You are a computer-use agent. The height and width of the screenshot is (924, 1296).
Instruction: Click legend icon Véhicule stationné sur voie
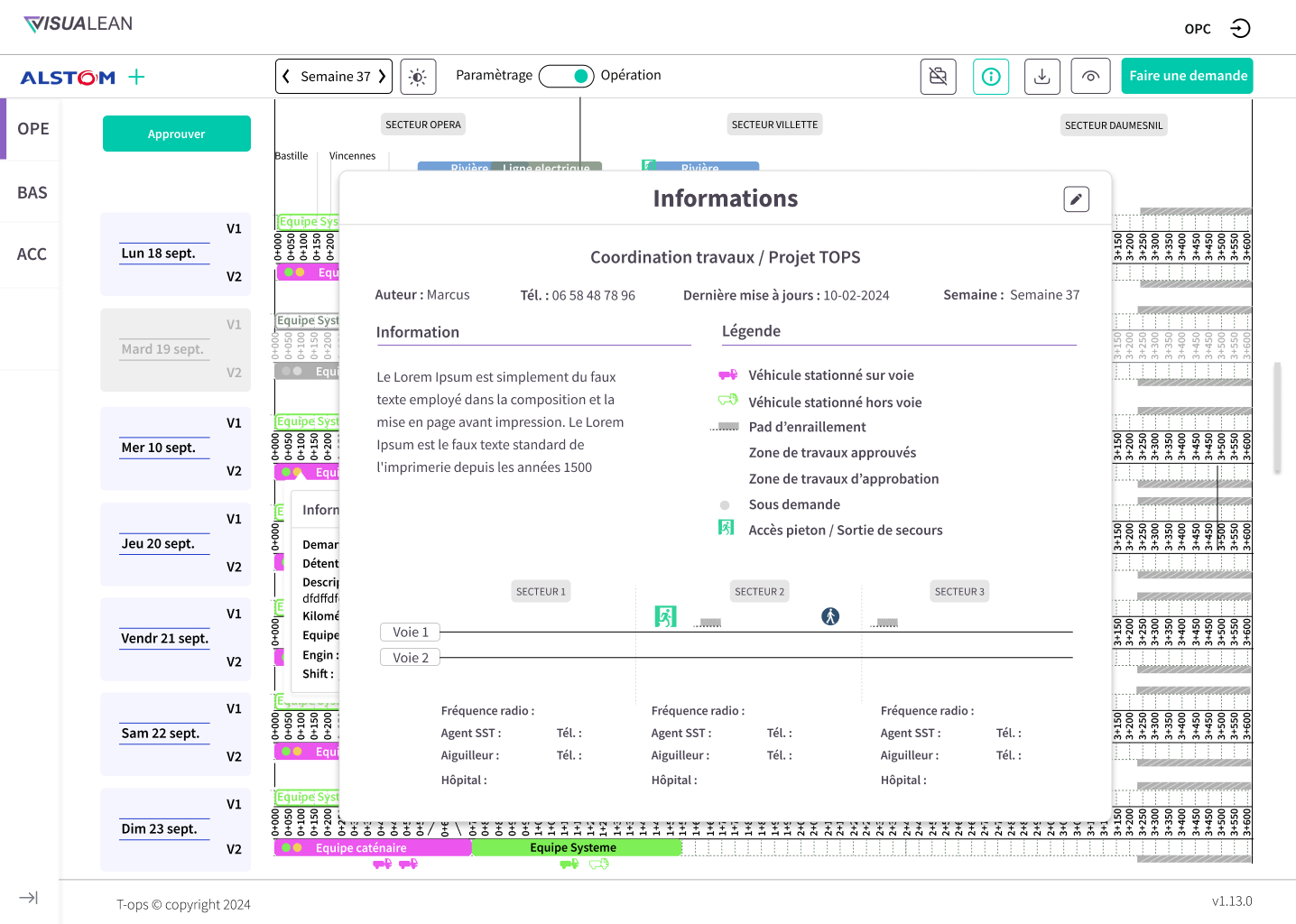[x=727, y=374]
